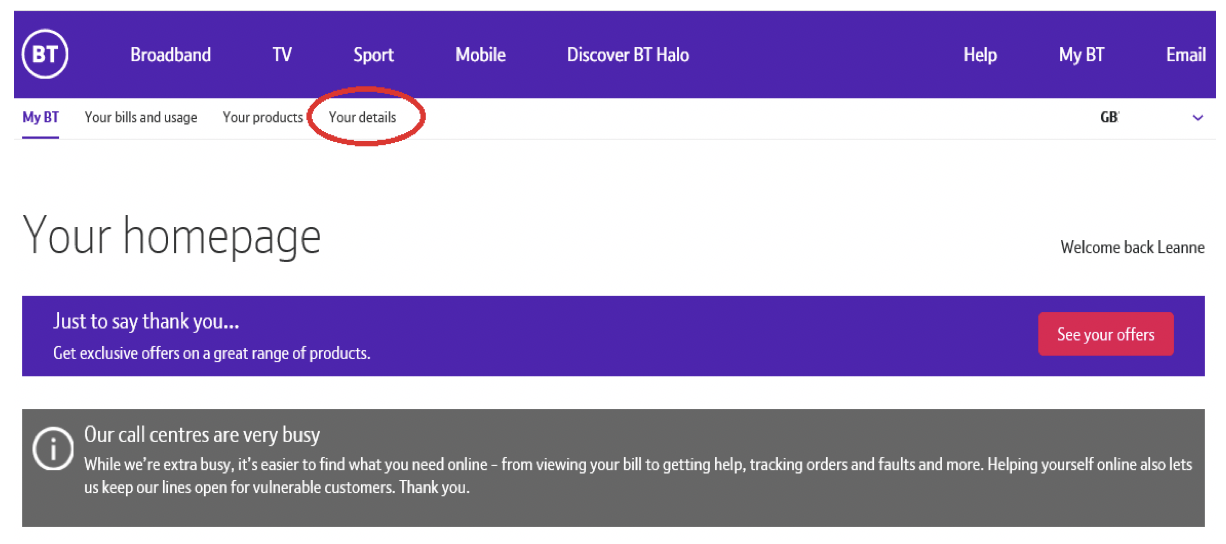The width and height of the screenshot is (1226, 544).
Task: Open Email from the top bar
Action: 1186,55
